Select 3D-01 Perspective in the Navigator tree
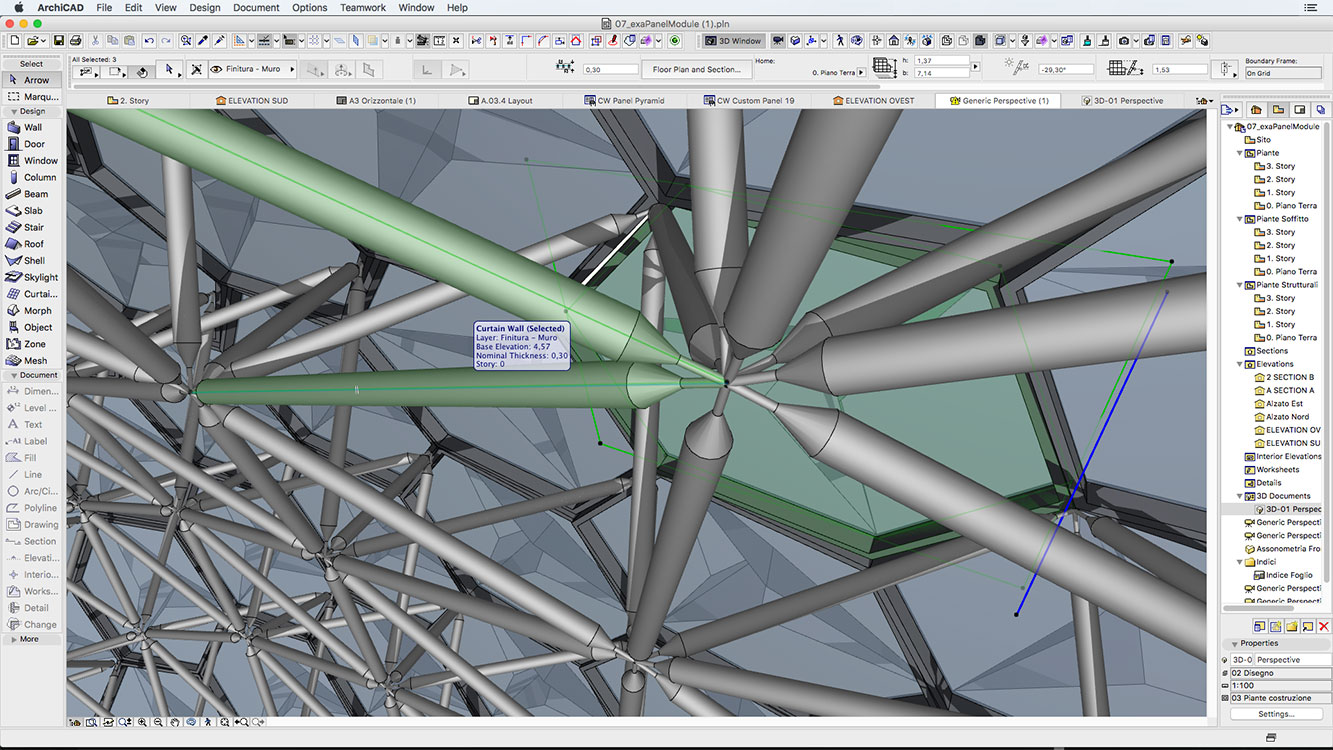This screenshot has width=1333, height=750. [x=1286, y=508]
